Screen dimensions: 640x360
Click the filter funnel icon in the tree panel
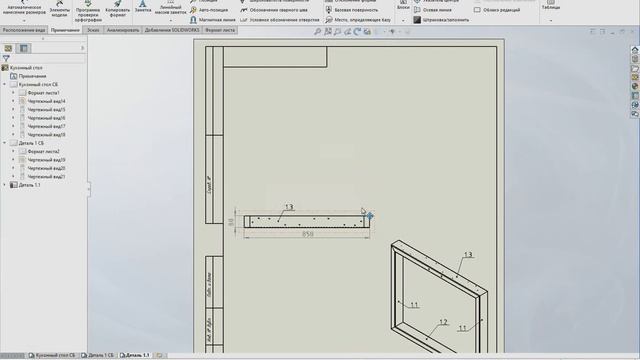pyautogui.click(x=6, y=58)
